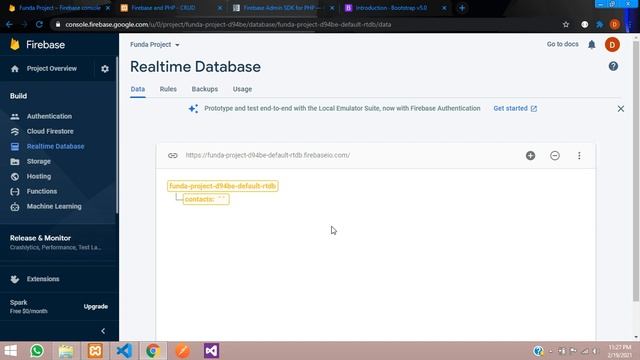Open Visual Studio Code from taskbar
The height and width of the screenshot is (360, 640).
(x=124, y=351)
